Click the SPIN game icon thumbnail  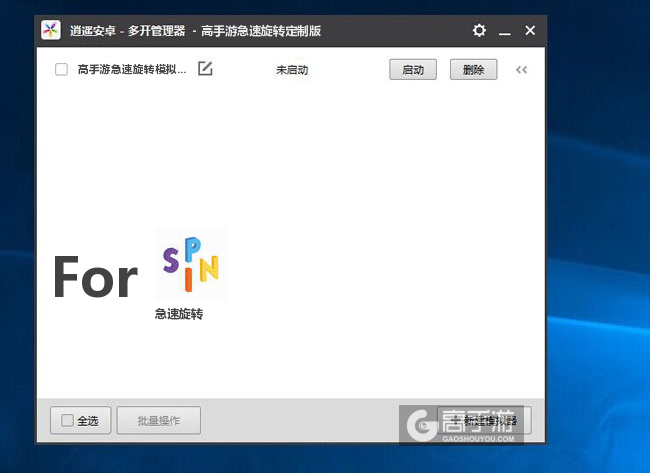191,264
